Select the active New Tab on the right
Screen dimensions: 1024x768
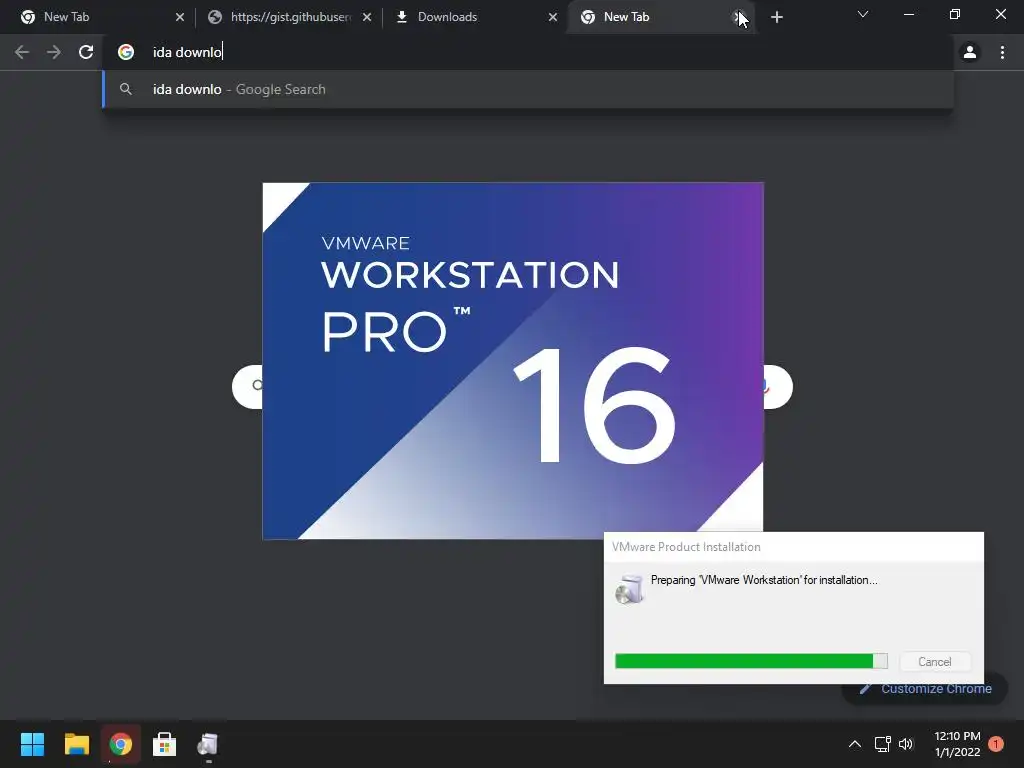click(x=660, y=17)
